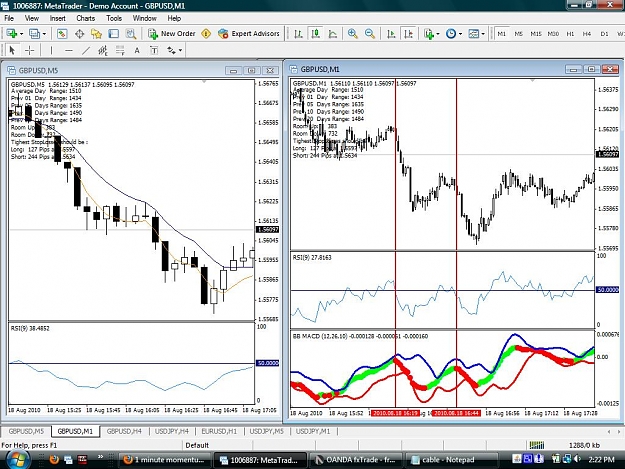
Task: Switch to the USDJPY,M5 chart tab
Action: coord(266,431)
